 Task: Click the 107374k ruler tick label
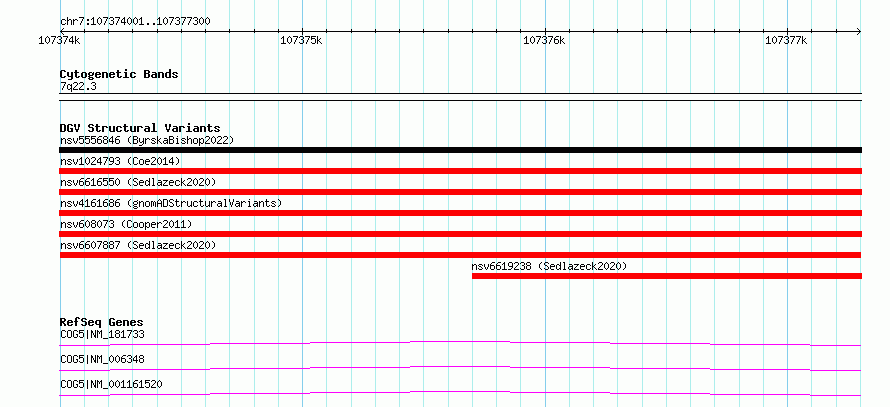point(59,40)
